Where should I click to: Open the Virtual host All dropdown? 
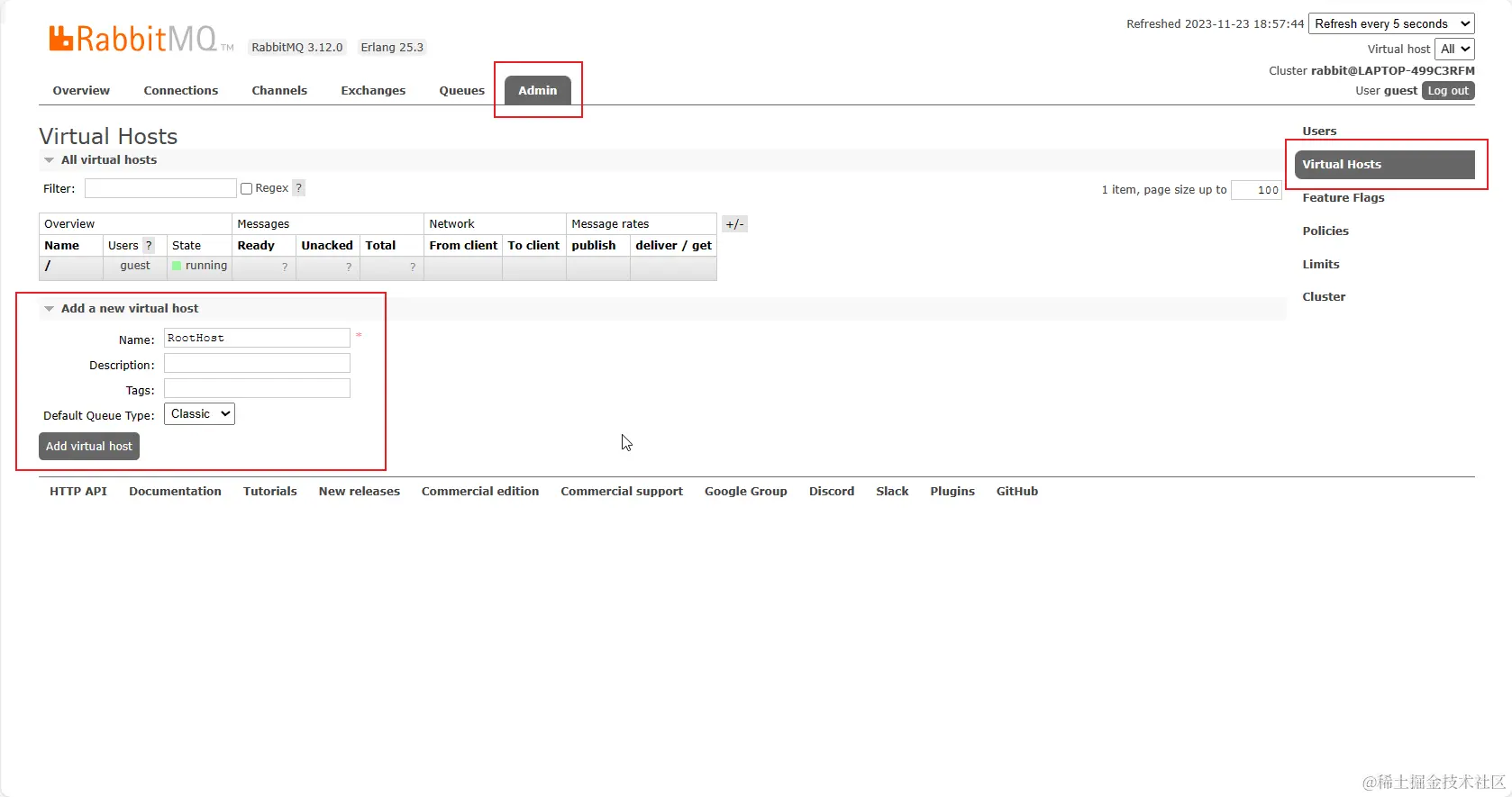[1454, 49]
